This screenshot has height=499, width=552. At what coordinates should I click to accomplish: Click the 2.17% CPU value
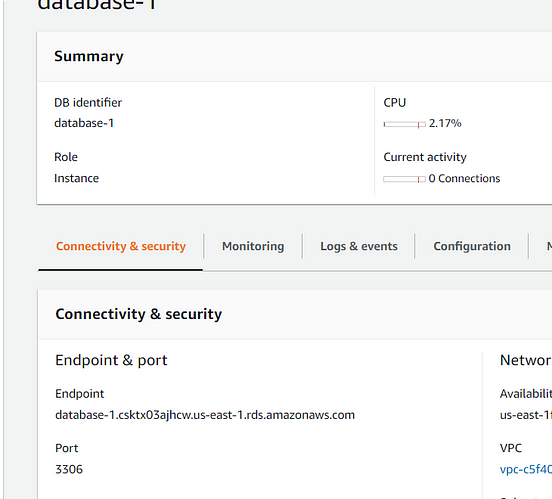point(445,123)
